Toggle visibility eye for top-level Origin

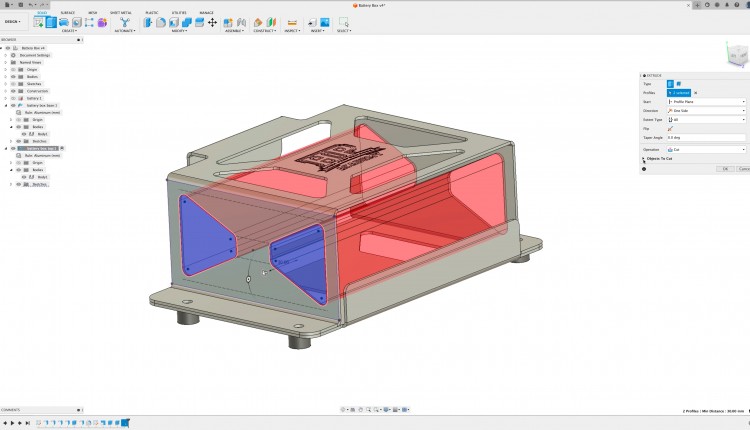pyautogui.click(x=13, y=69)
